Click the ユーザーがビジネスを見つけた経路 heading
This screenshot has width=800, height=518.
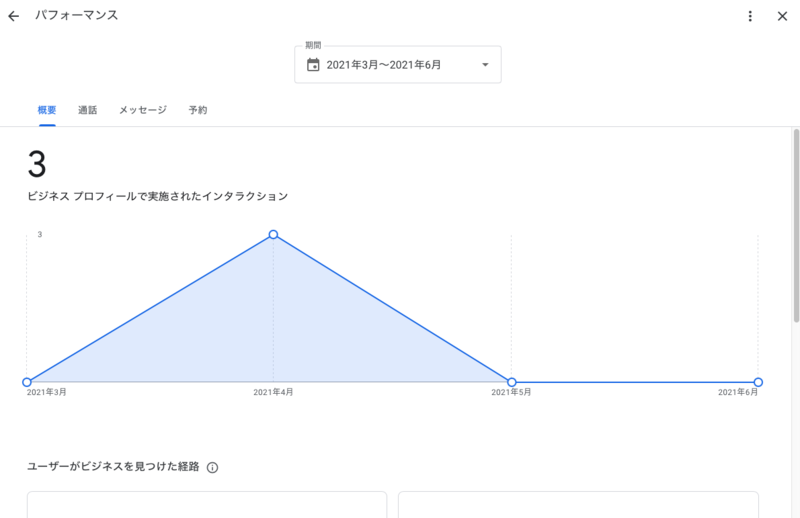tap(113, 466)
